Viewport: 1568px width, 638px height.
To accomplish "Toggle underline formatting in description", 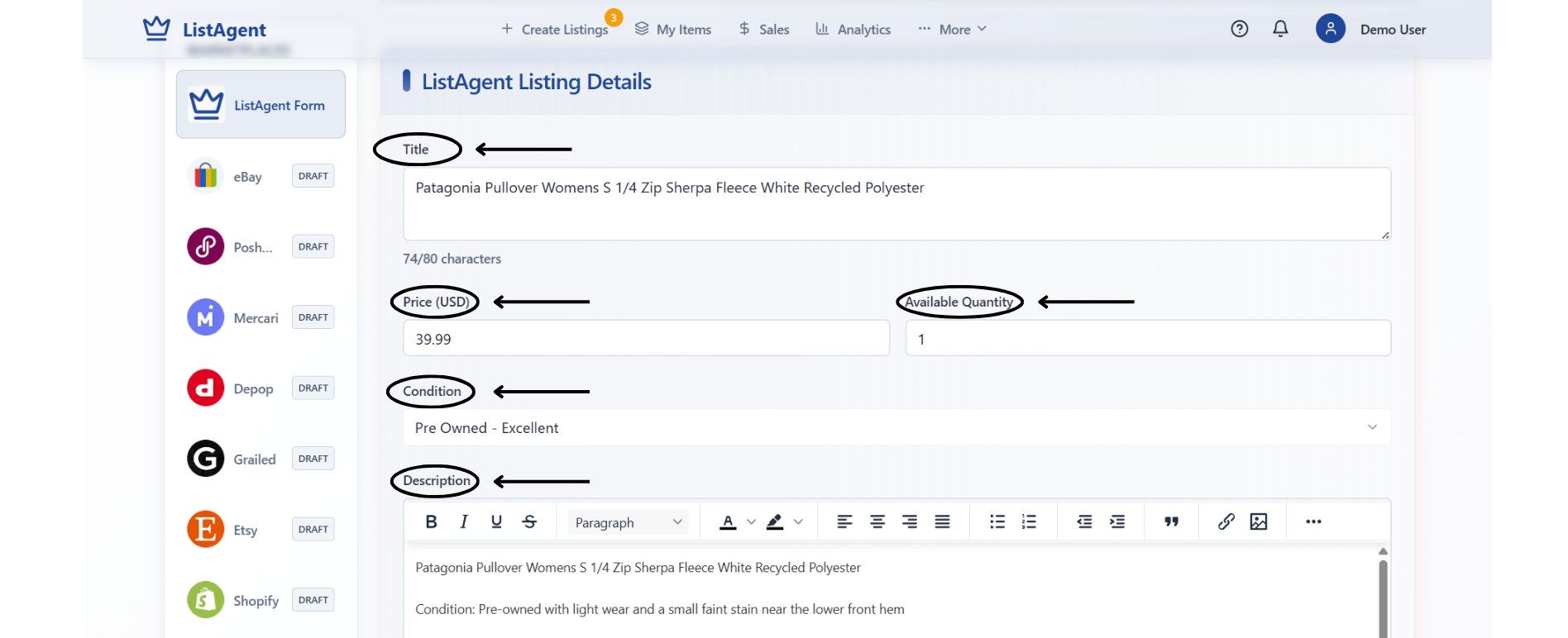I will pos(496,521).
